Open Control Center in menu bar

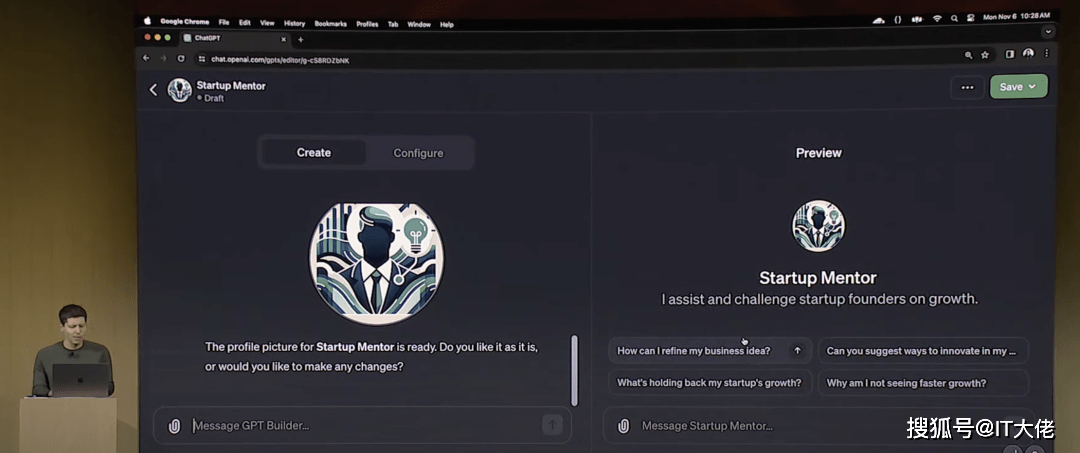tap(970, 18)
